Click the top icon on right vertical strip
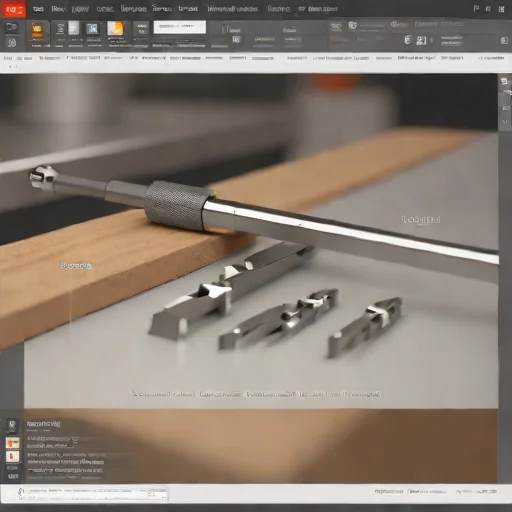This screenshot has width=512, height=512. pos(505,81)
